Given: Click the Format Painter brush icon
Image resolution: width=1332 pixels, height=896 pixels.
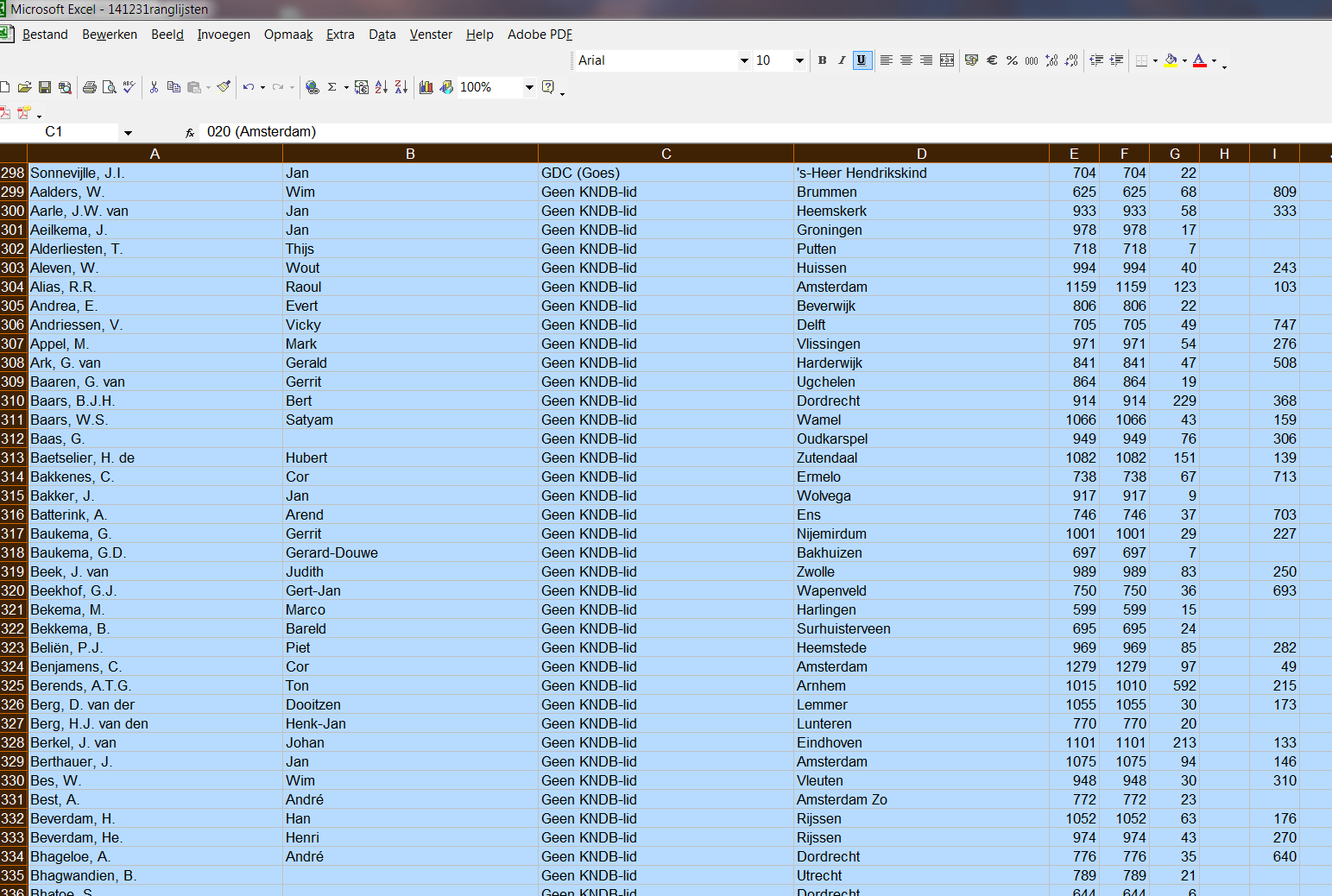Looking at the screenshot, I should click(x=224, y=87).
